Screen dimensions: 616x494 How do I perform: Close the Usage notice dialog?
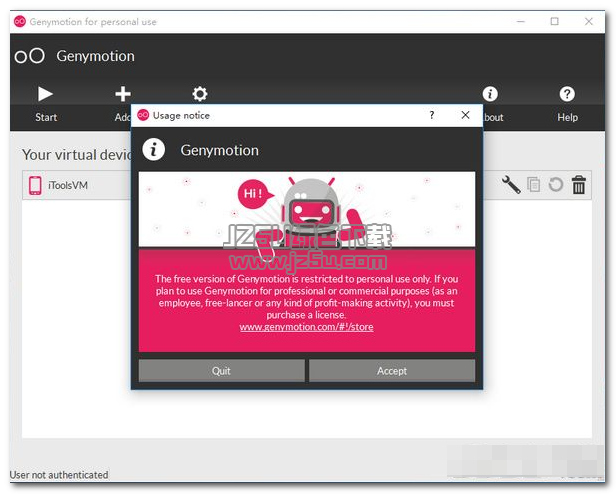(x=465, y=115)
